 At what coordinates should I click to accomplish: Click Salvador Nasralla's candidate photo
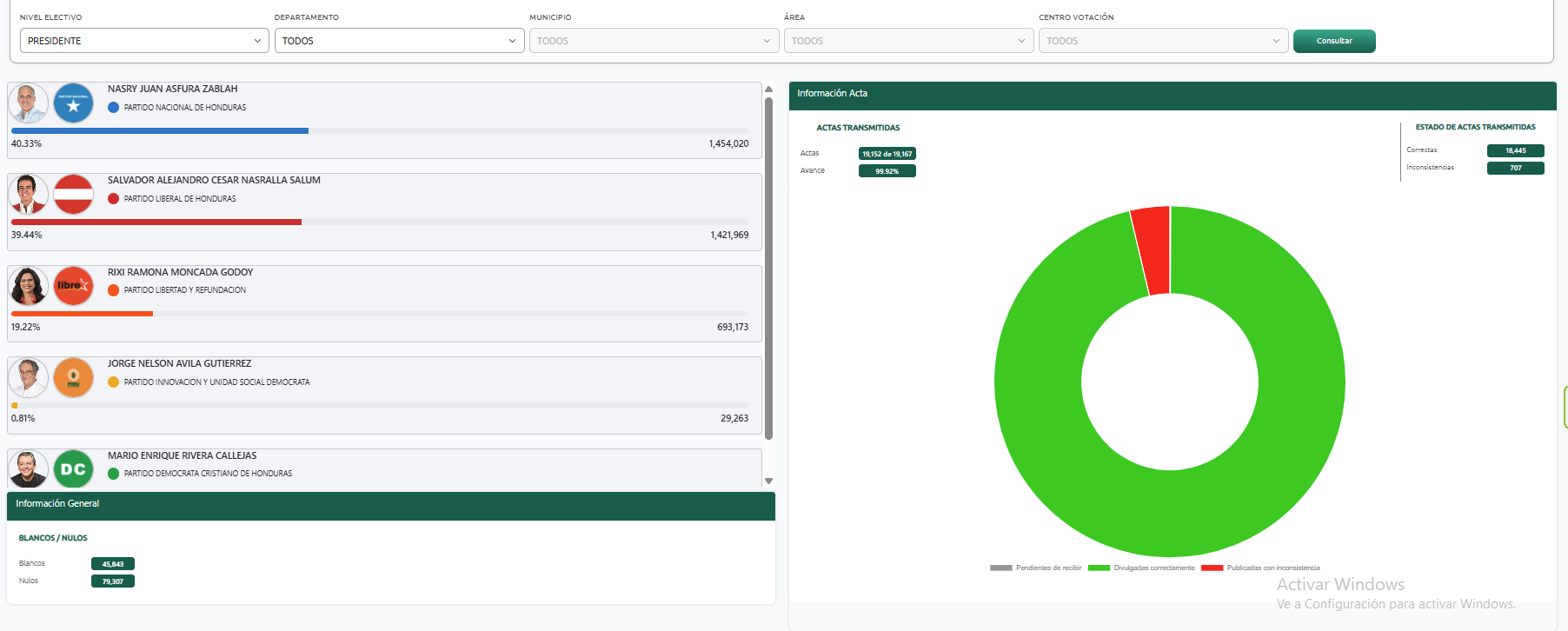[x=28, y=195]
